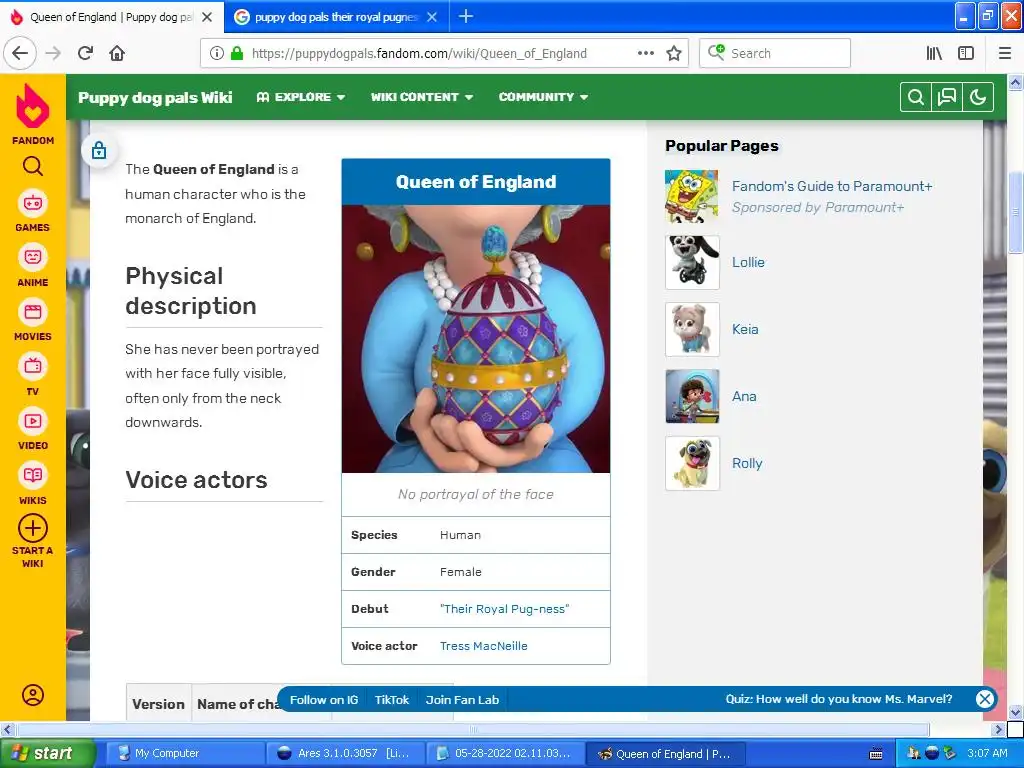Screen dimensions: 1024x768
Task: Click the horizontal scrollbar right arrow
Action: pos(999,729)
